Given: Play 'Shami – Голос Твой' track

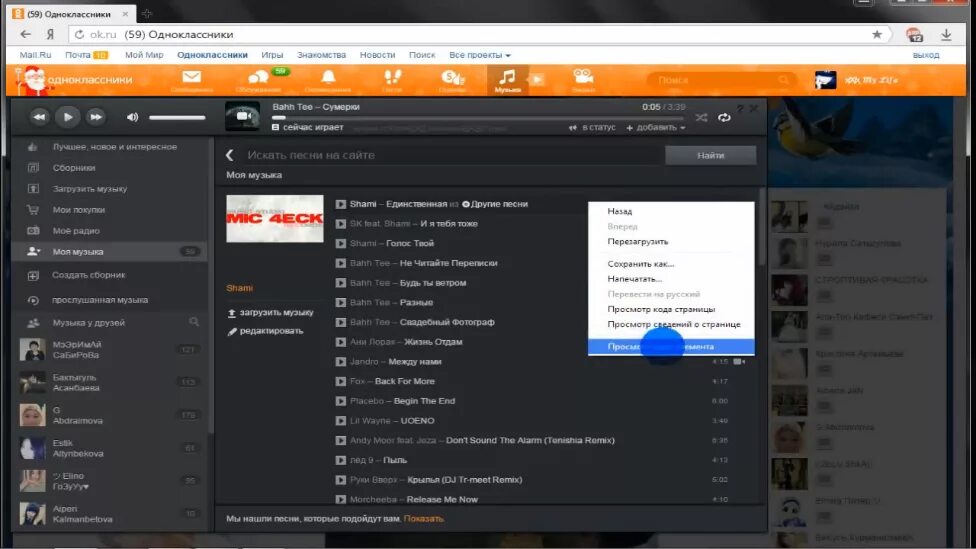Looking at the screenshot, I should click(x=340, y=243).
